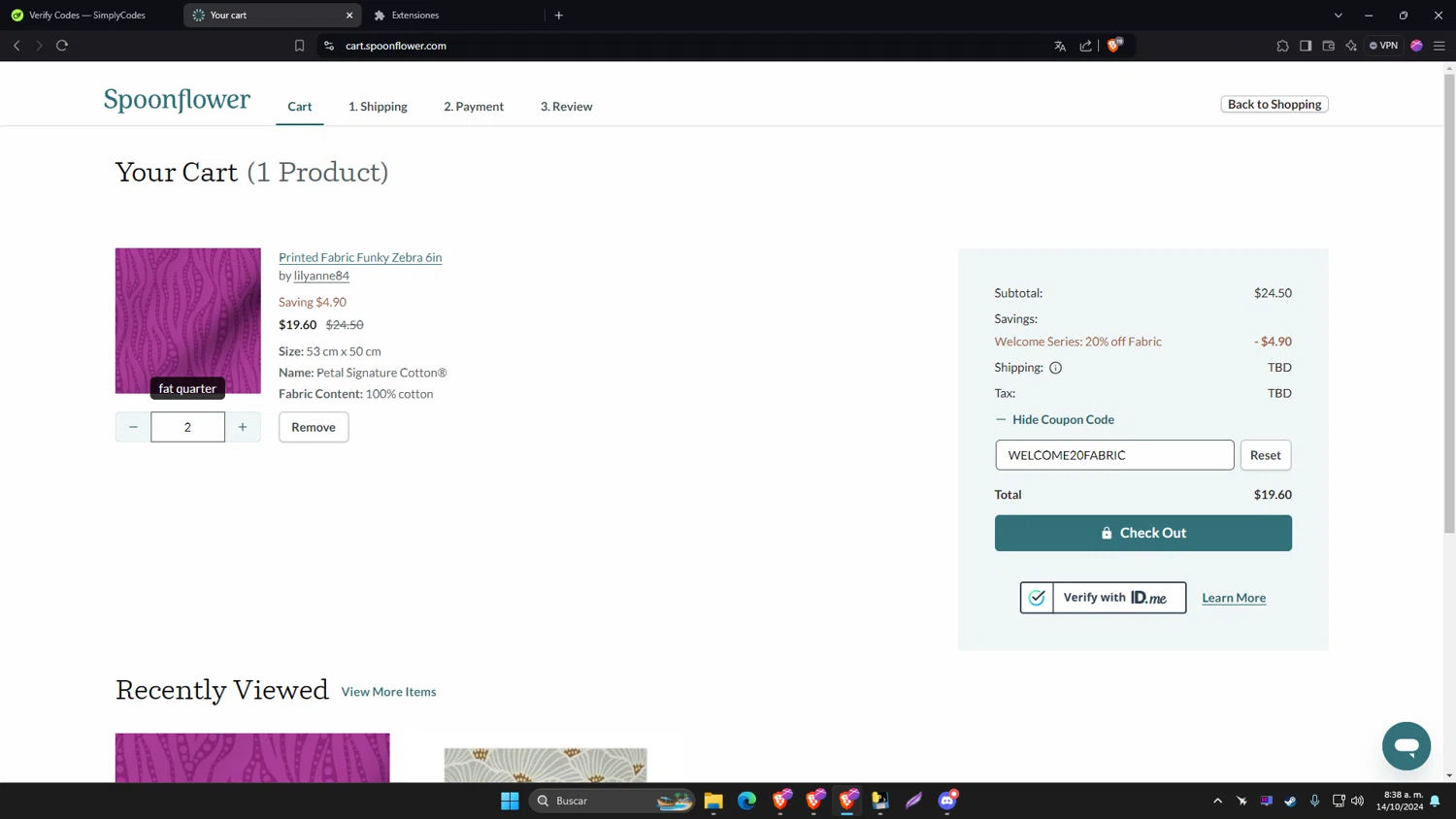This screenshot has width=1456, height=819.
Task: Open the Leo AI assistant icon
Action: (1351, 46)
